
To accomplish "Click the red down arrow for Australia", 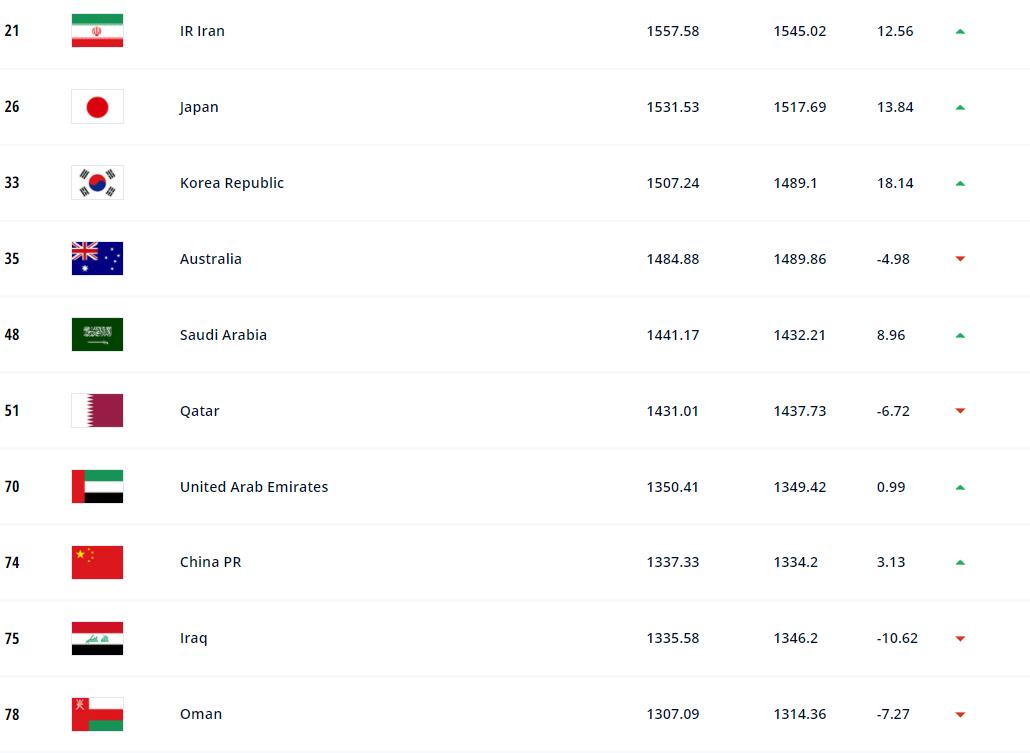I will click(960, 259).
